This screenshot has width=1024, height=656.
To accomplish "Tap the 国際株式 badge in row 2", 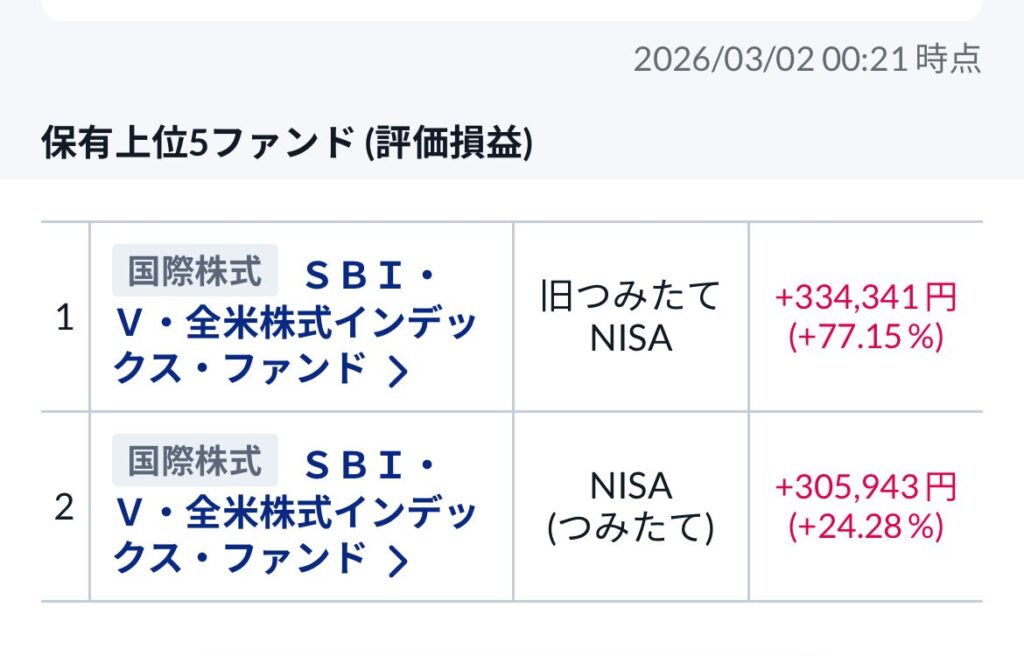I will pyautogui.click(x=195, y=461).
